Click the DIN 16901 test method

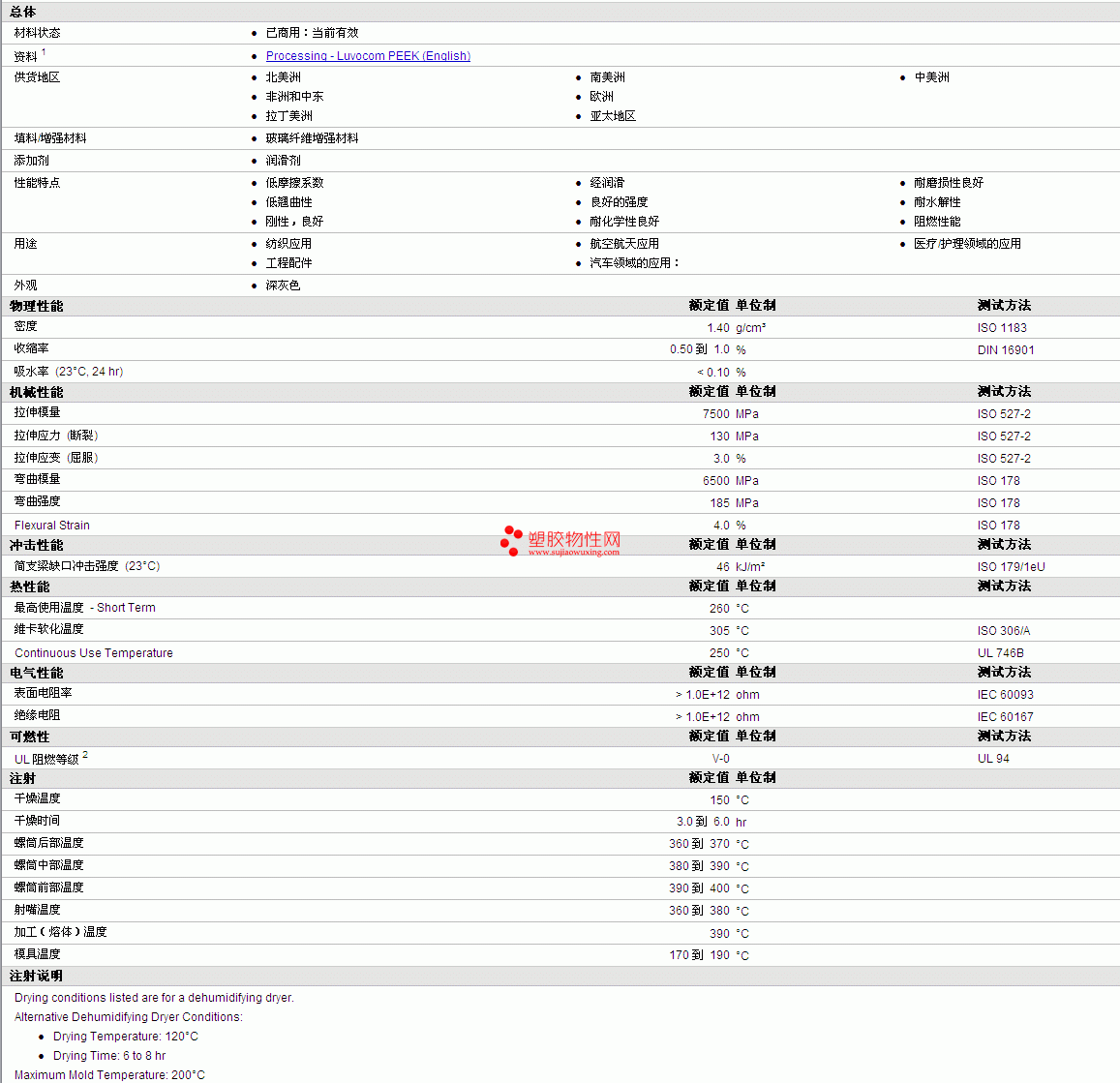tap(1006, 349)
